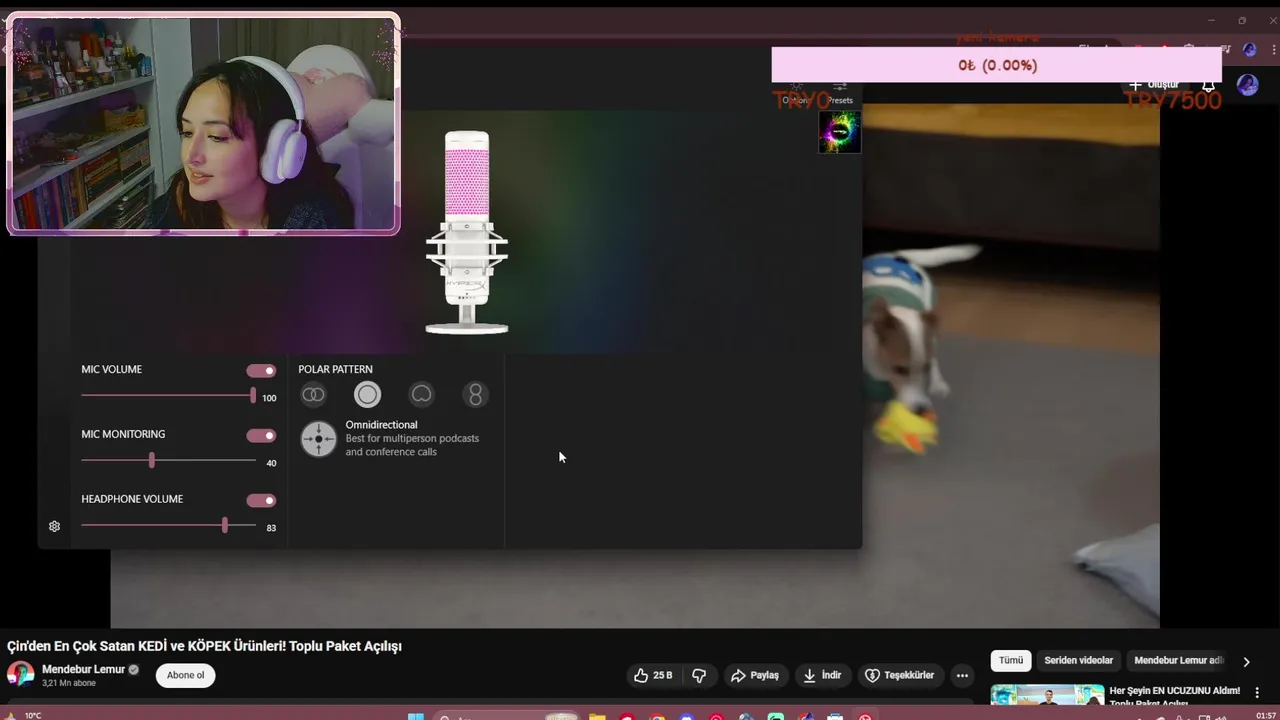Screen dimensions: 1280x720
Task: Toggle the Mic Monitoring switch
Action: pyautogui.click(x=261, y=436)
